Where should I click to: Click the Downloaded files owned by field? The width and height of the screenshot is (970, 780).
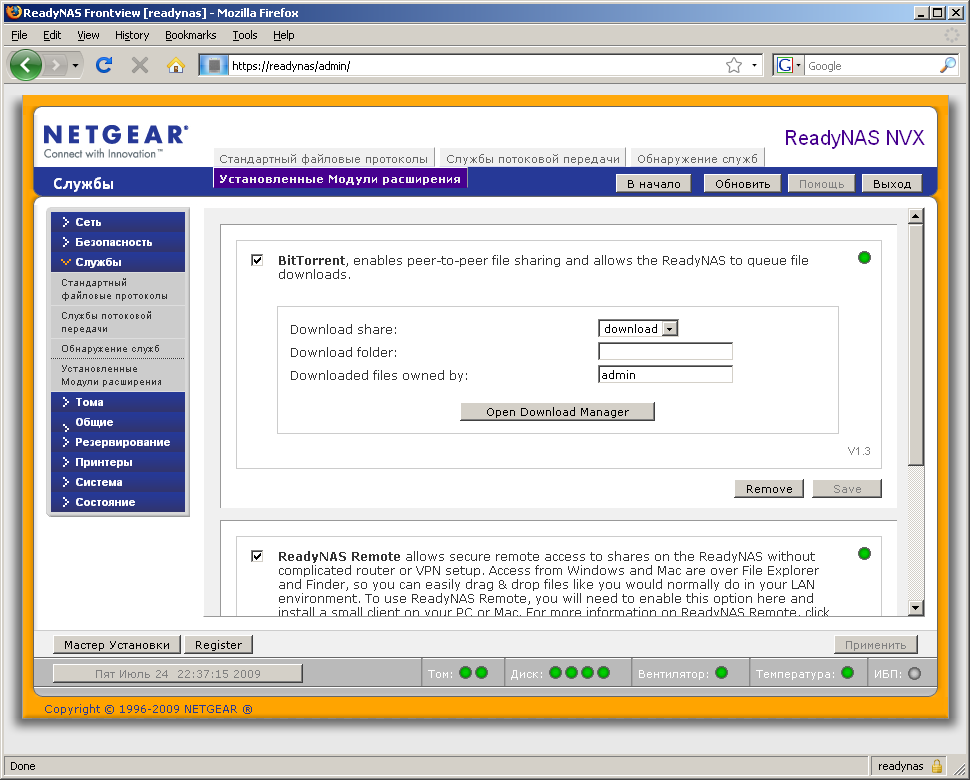[665, 374]
